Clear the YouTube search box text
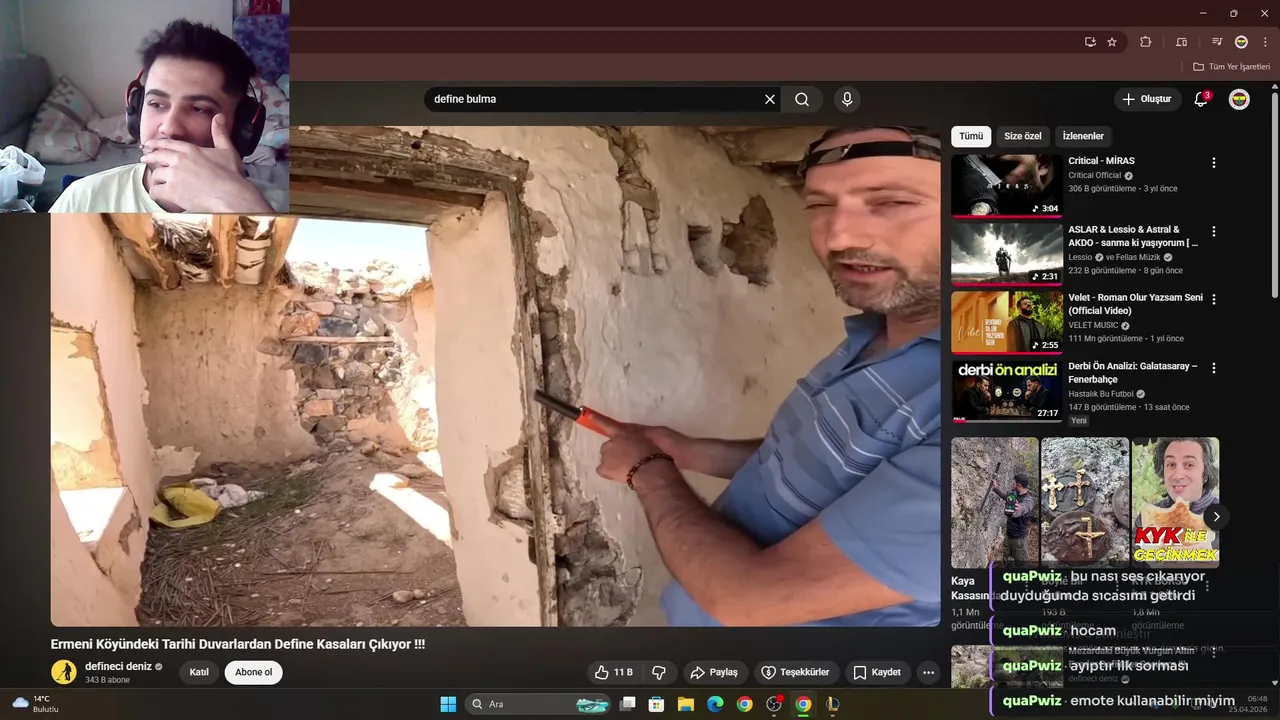 (x=770, y=99)
